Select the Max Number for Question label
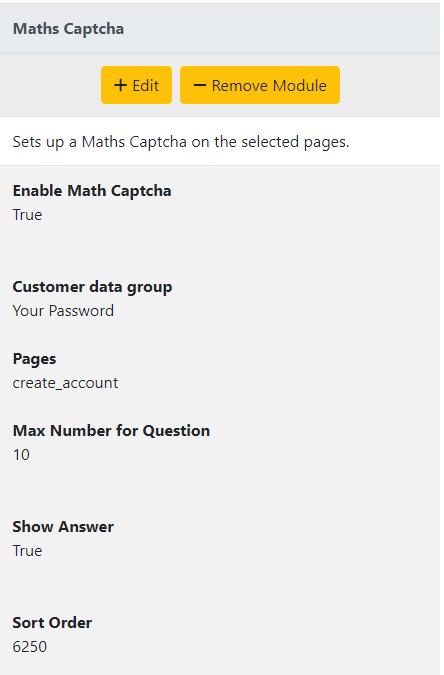The image size is (444, 675). click(112, 431)
